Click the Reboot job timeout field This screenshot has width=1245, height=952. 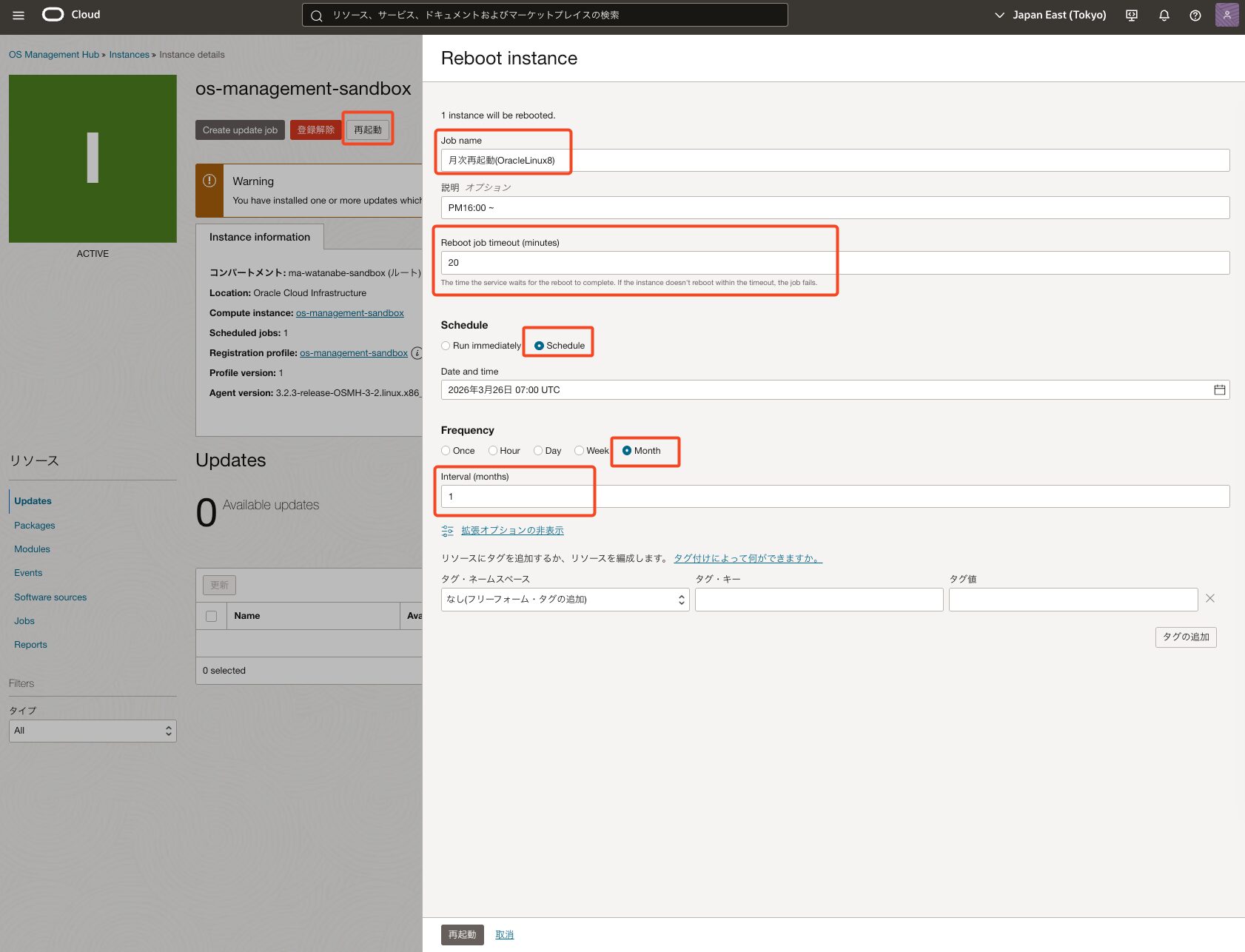[x=834, y=263]
